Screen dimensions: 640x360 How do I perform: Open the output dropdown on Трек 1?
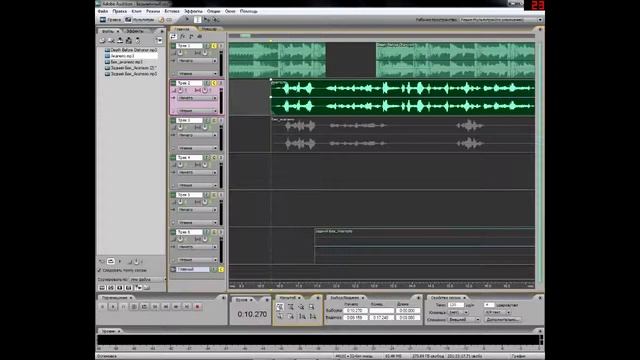tap(197, 73)
